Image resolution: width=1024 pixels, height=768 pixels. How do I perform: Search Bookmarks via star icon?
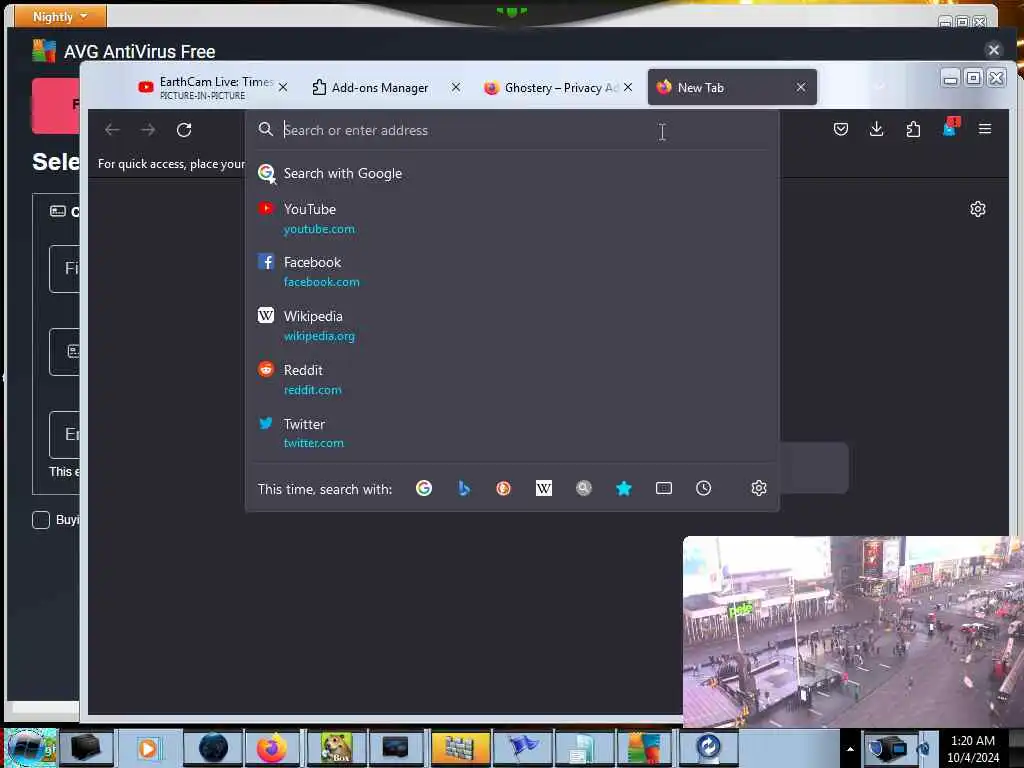point(624,488)
